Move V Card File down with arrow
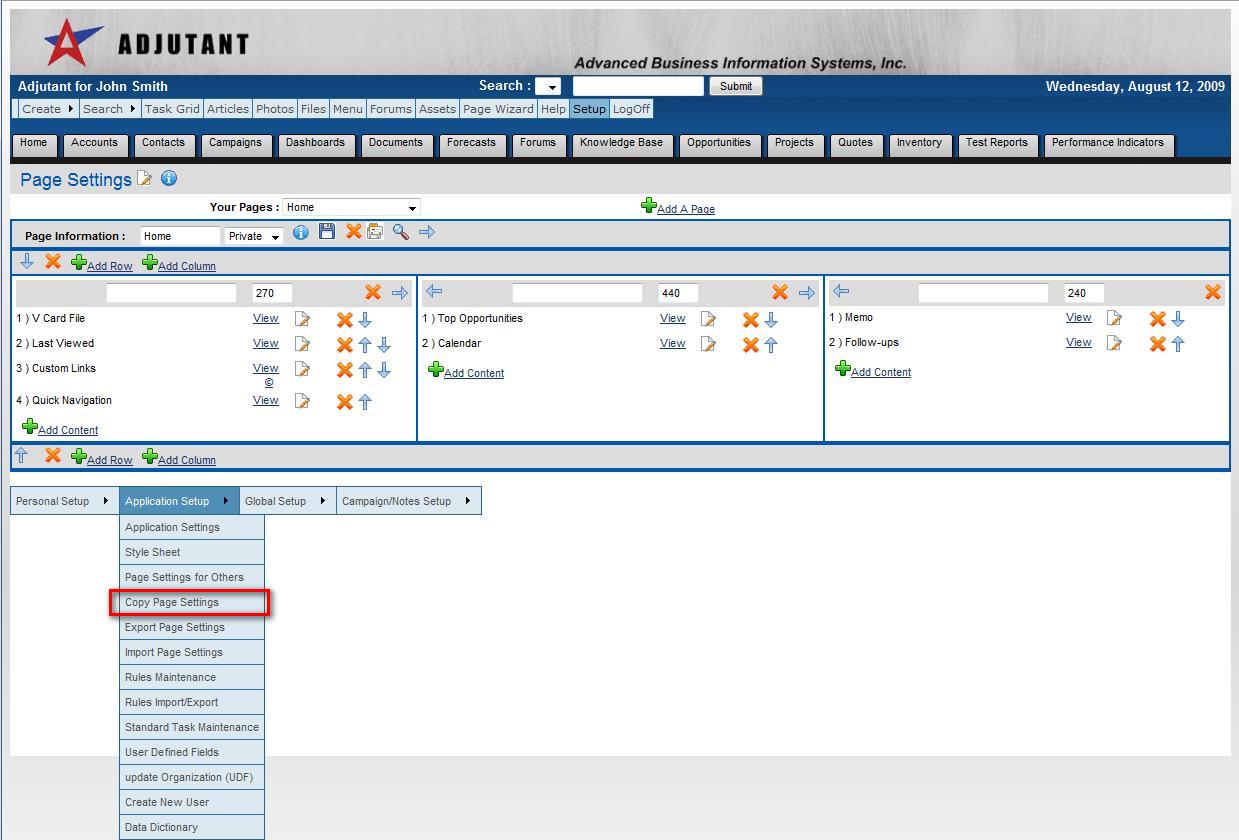This screenshot has height=840, width=1239. 365,320
